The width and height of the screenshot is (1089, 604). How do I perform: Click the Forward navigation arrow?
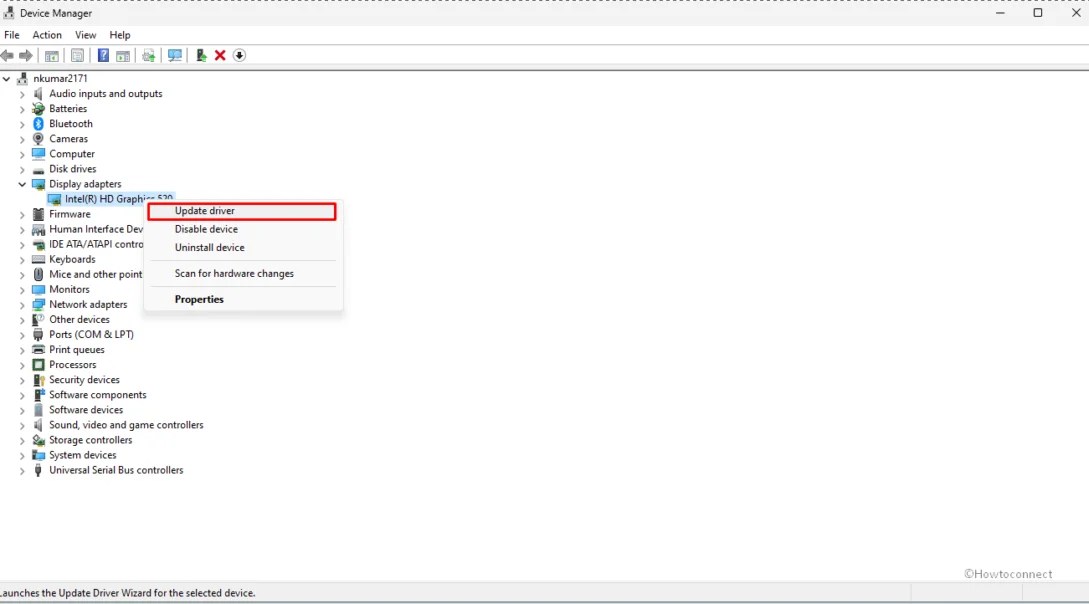click(26, 55)
